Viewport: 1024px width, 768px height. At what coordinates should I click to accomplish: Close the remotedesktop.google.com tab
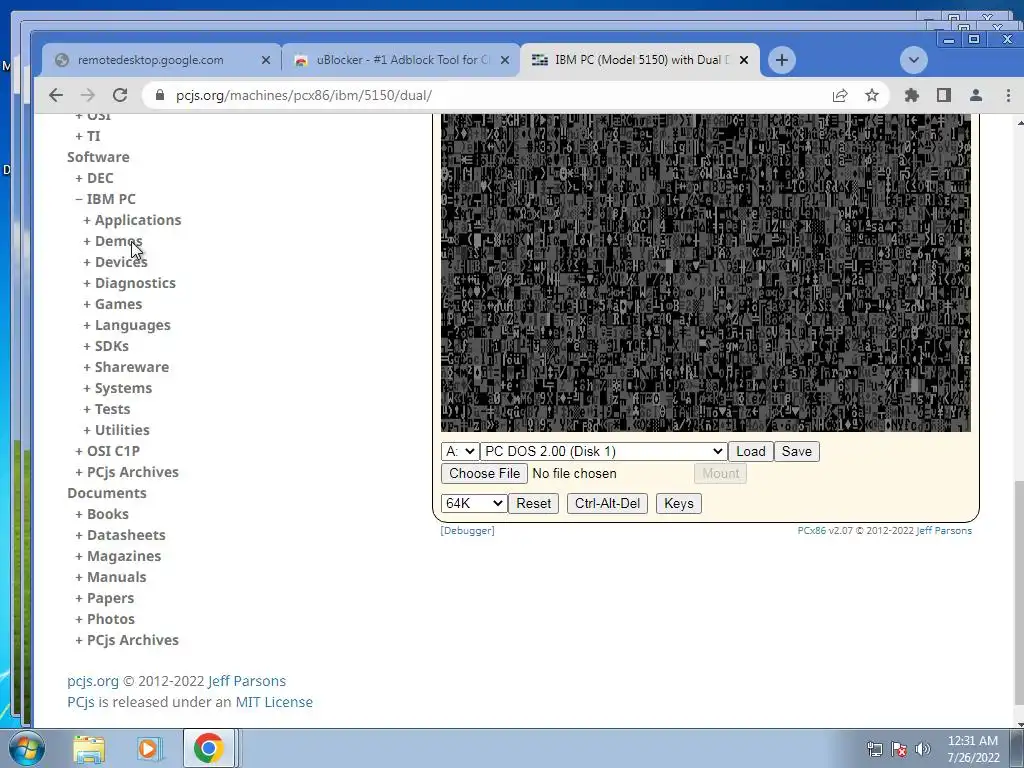266,60
